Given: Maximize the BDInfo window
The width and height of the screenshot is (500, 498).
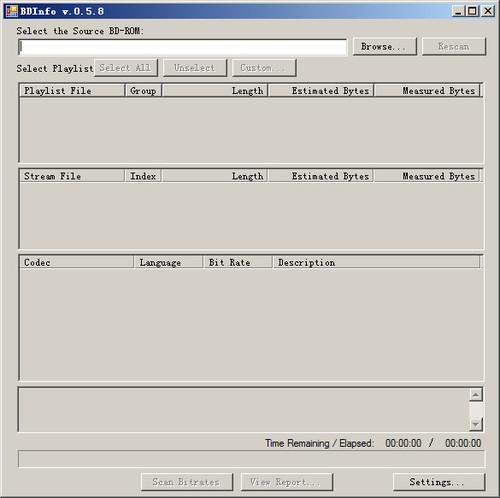Looking at the screenshot, I should [472, 11].
